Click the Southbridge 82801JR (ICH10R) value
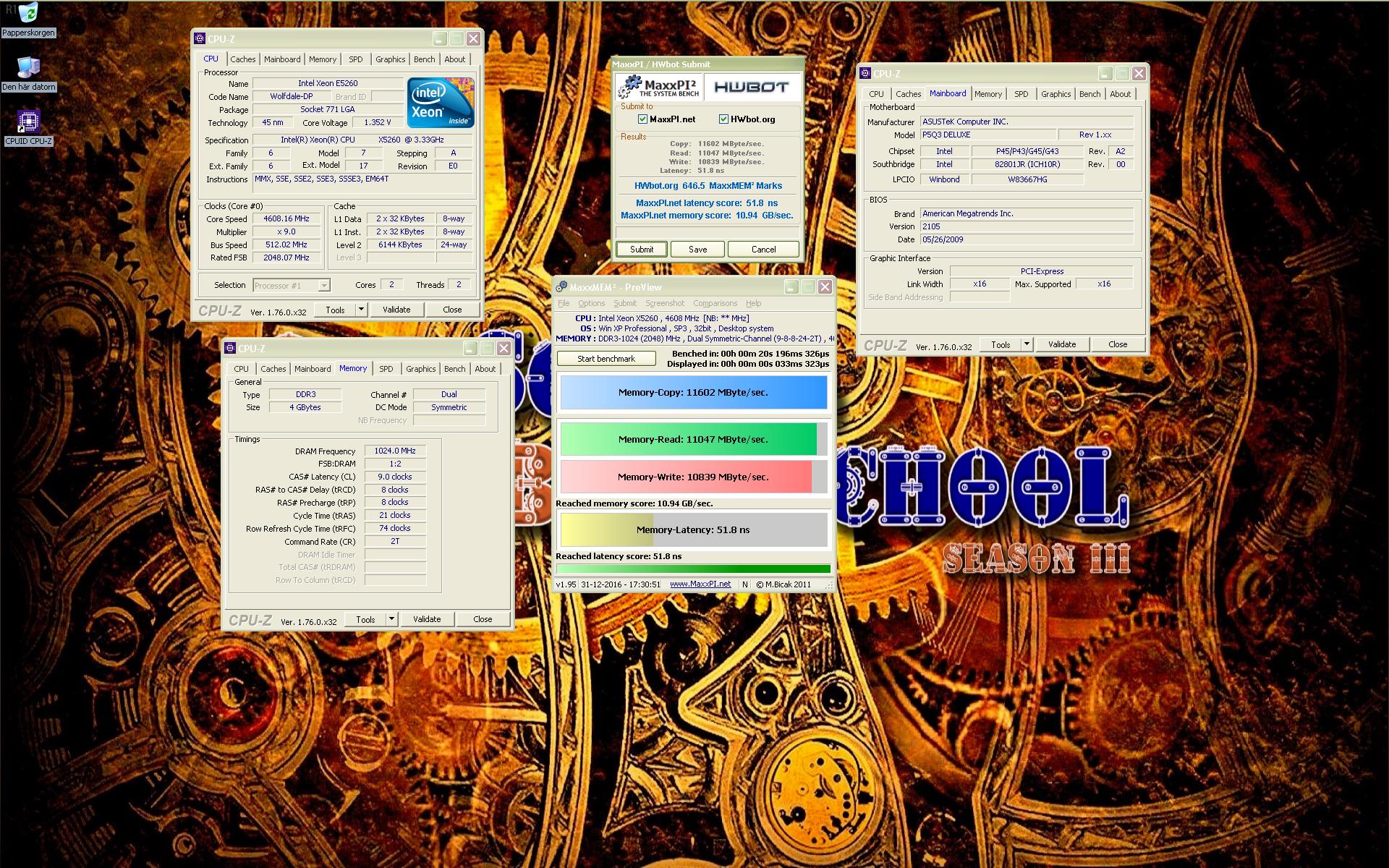Image resolution: width=1389 pixels, height=868 pixels. tap(1027, 164)
